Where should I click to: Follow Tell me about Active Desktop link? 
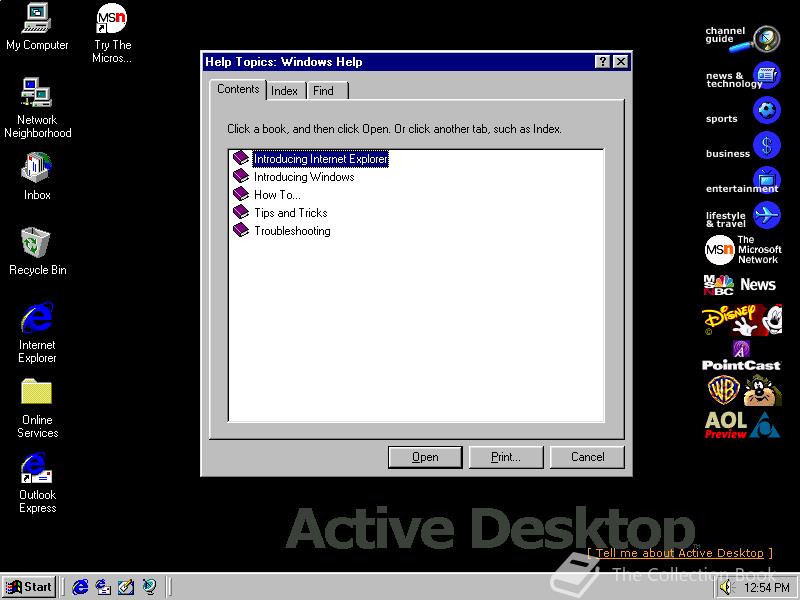680,553
